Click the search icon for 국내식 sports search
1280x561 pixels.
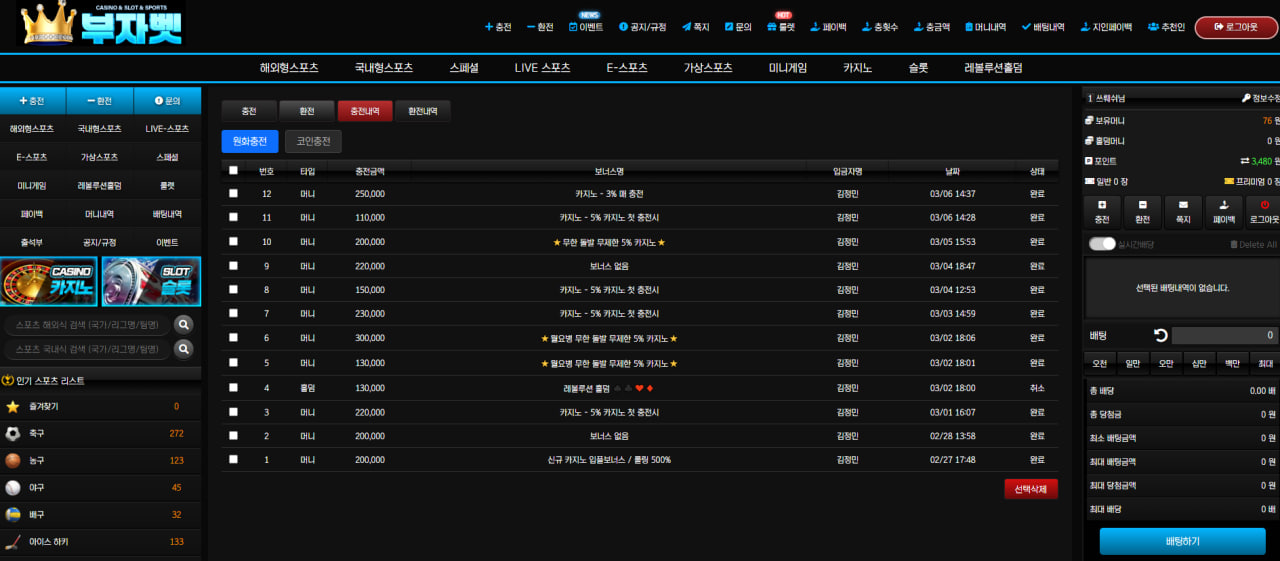tap(184, 349)
